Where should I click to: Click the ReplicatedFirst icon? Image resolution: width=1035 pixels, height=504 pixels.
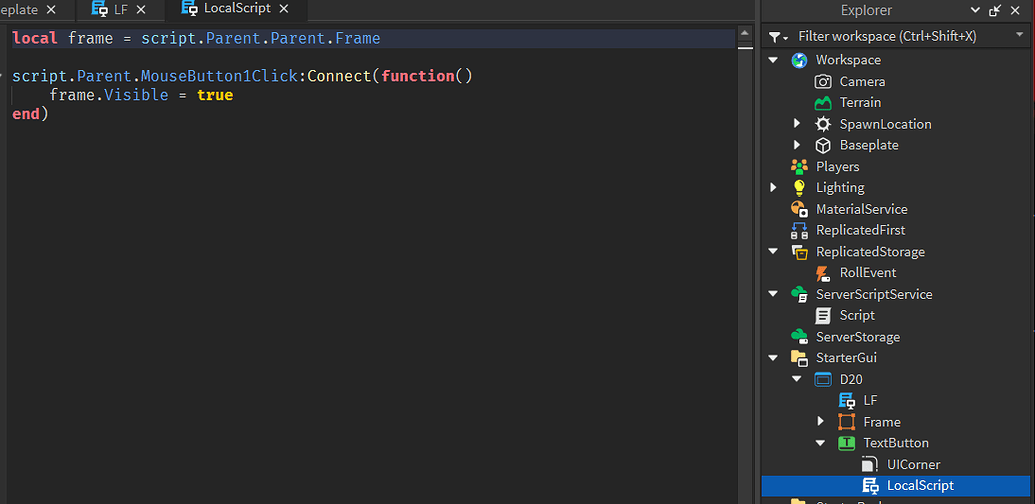coord(799,230)
